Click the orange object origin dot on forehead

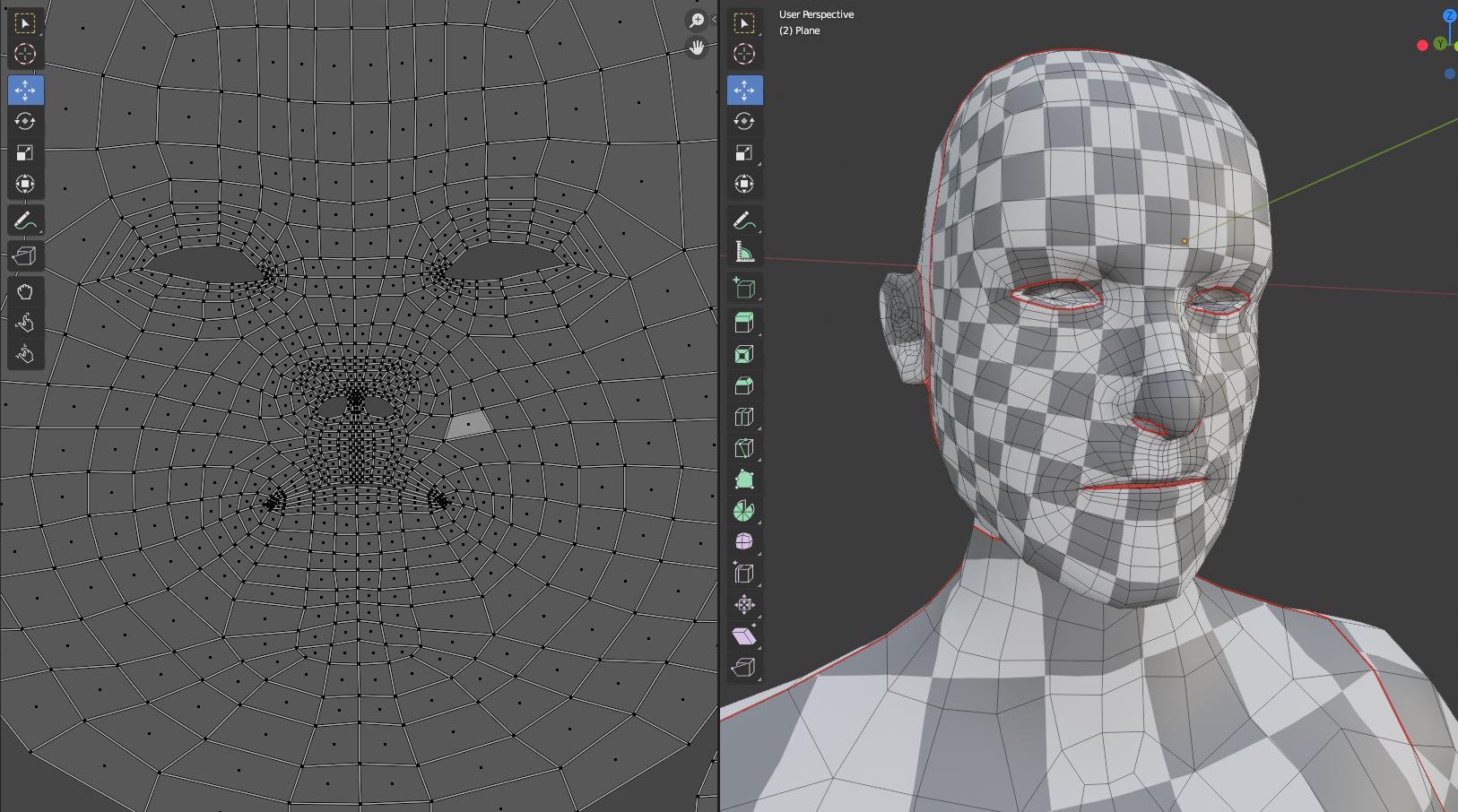[x=1185, y=241]
